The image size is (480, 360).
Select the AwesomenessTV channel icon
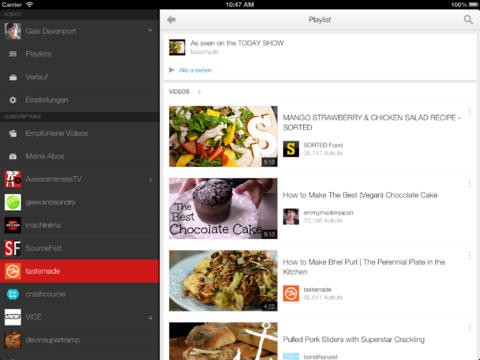[x=13, y=179]
